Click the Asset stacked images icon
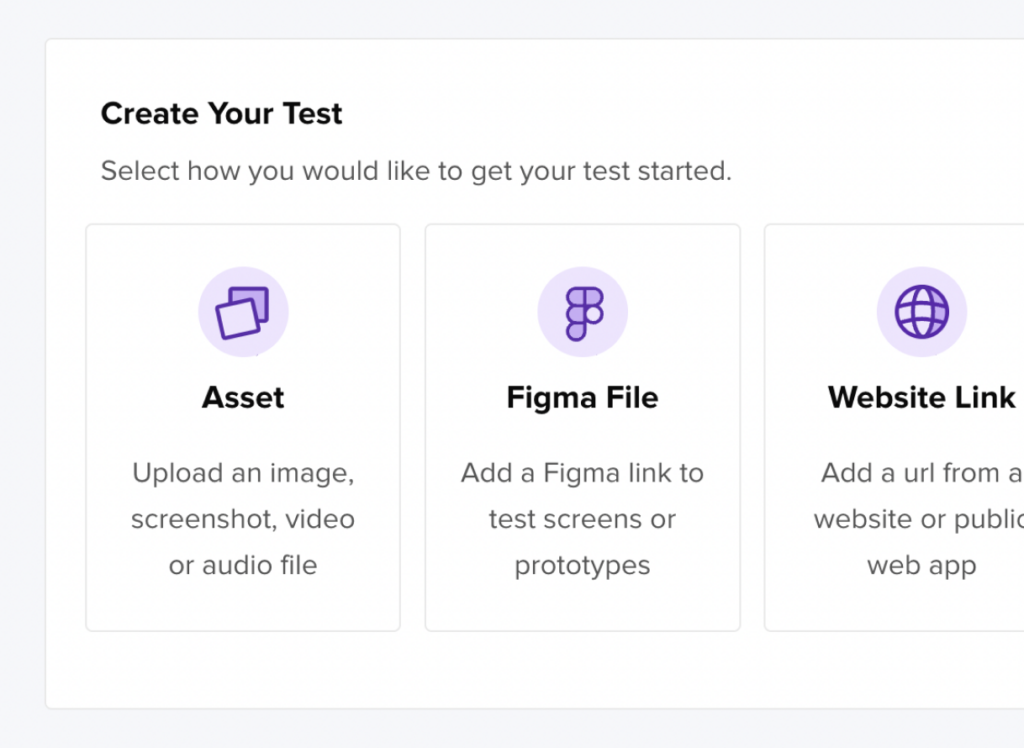The image size is (1024, 748). (x=243, y=312)
